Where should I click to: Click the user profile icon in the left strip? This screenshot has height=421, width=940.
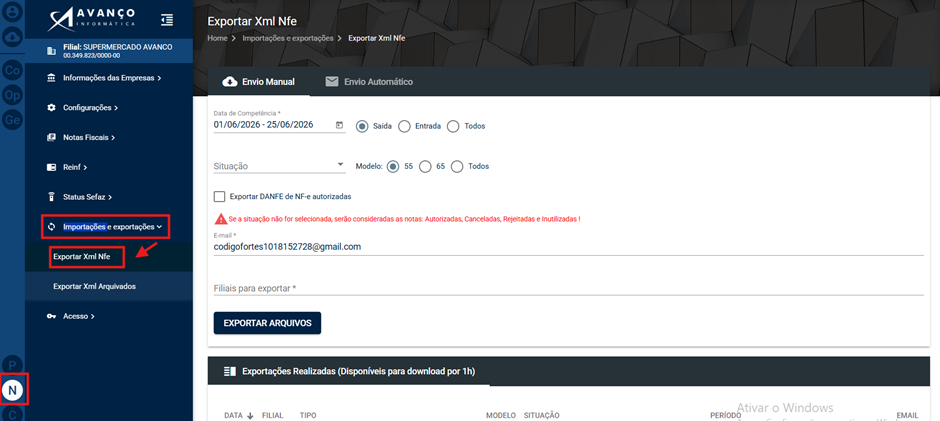click(13, 12)
